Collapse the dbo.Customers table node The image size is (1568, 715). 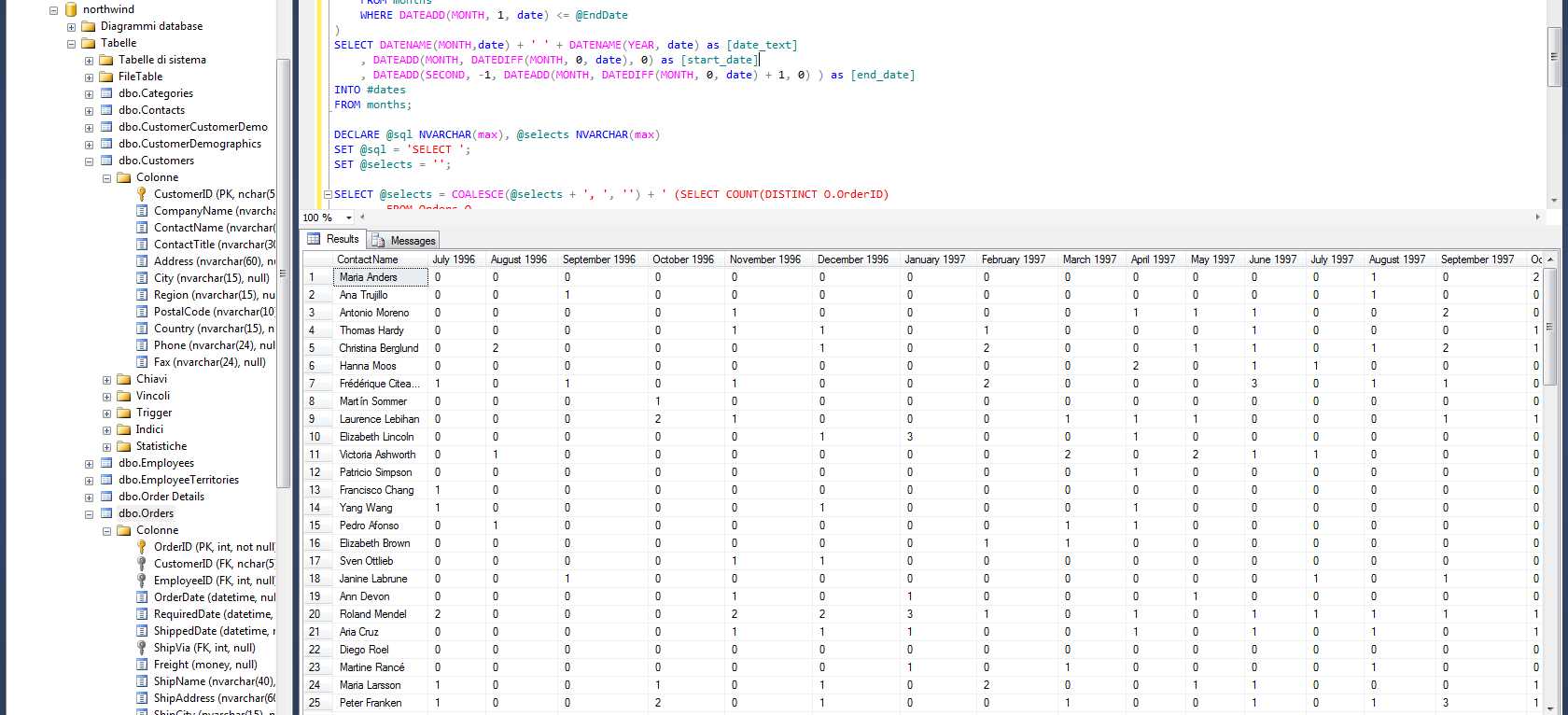coord(90,161)
